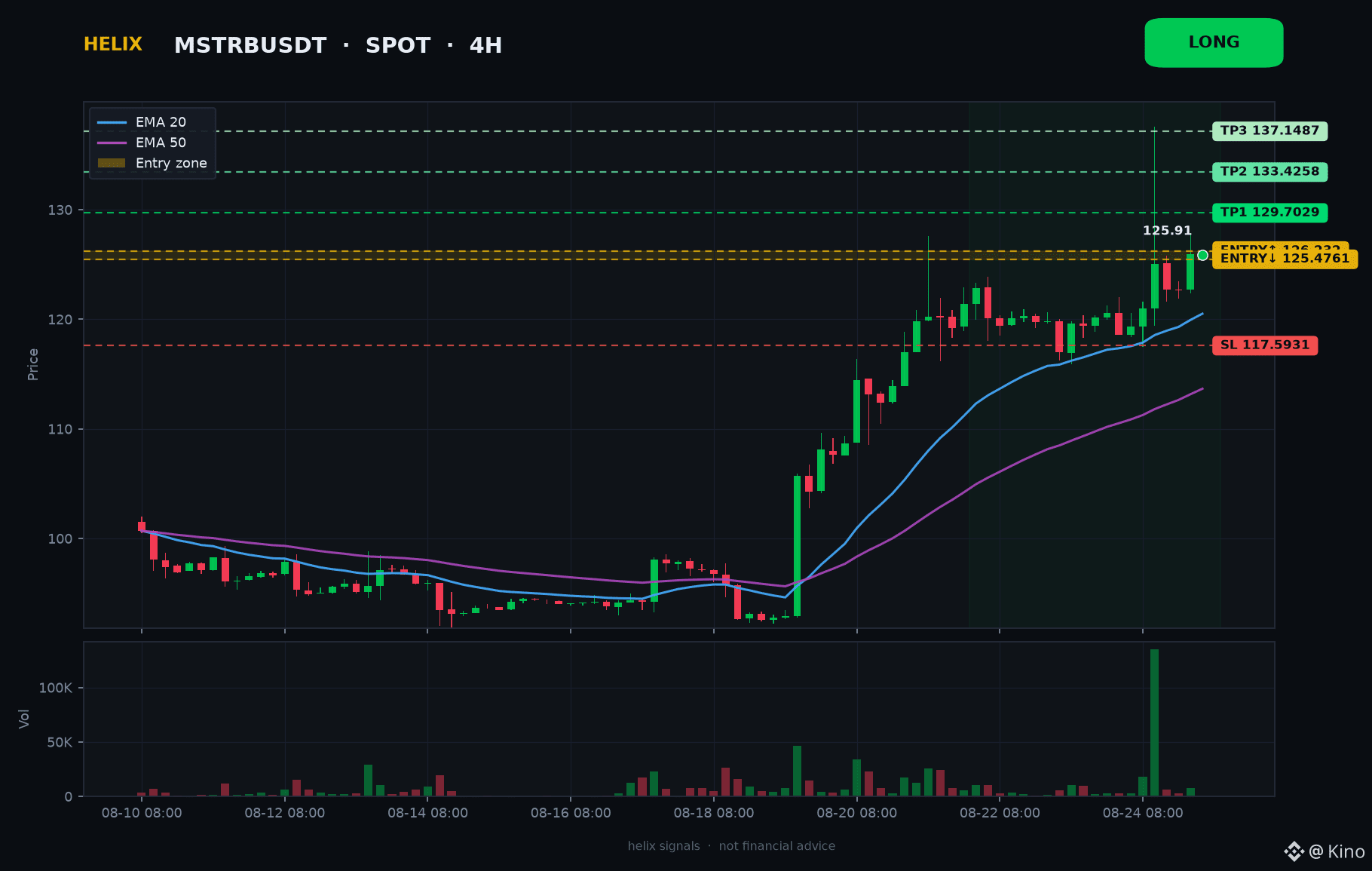This screenshot has width=1372, height=871.
Task: Click the 08-10 08:00 date label
Action: [x=142, y=813]
